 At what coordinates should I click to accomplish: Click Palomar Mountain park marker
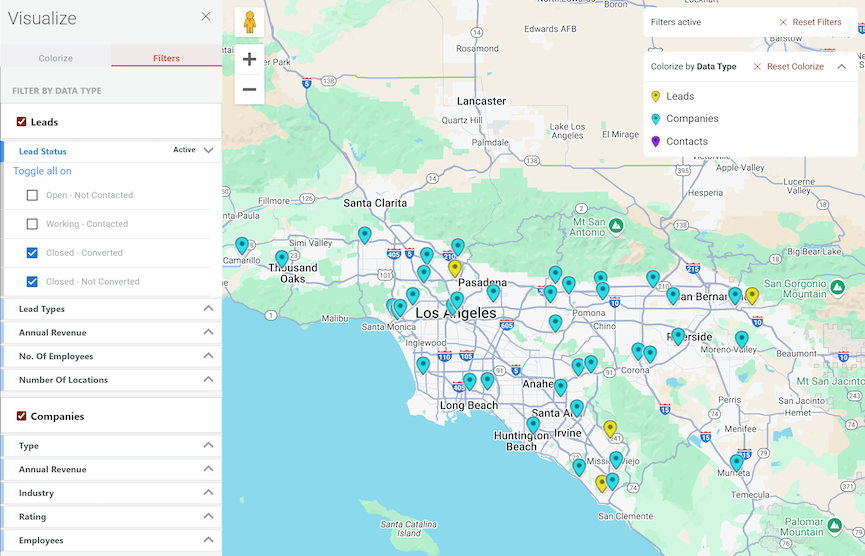pyautogui.click(x=835, y=525)
